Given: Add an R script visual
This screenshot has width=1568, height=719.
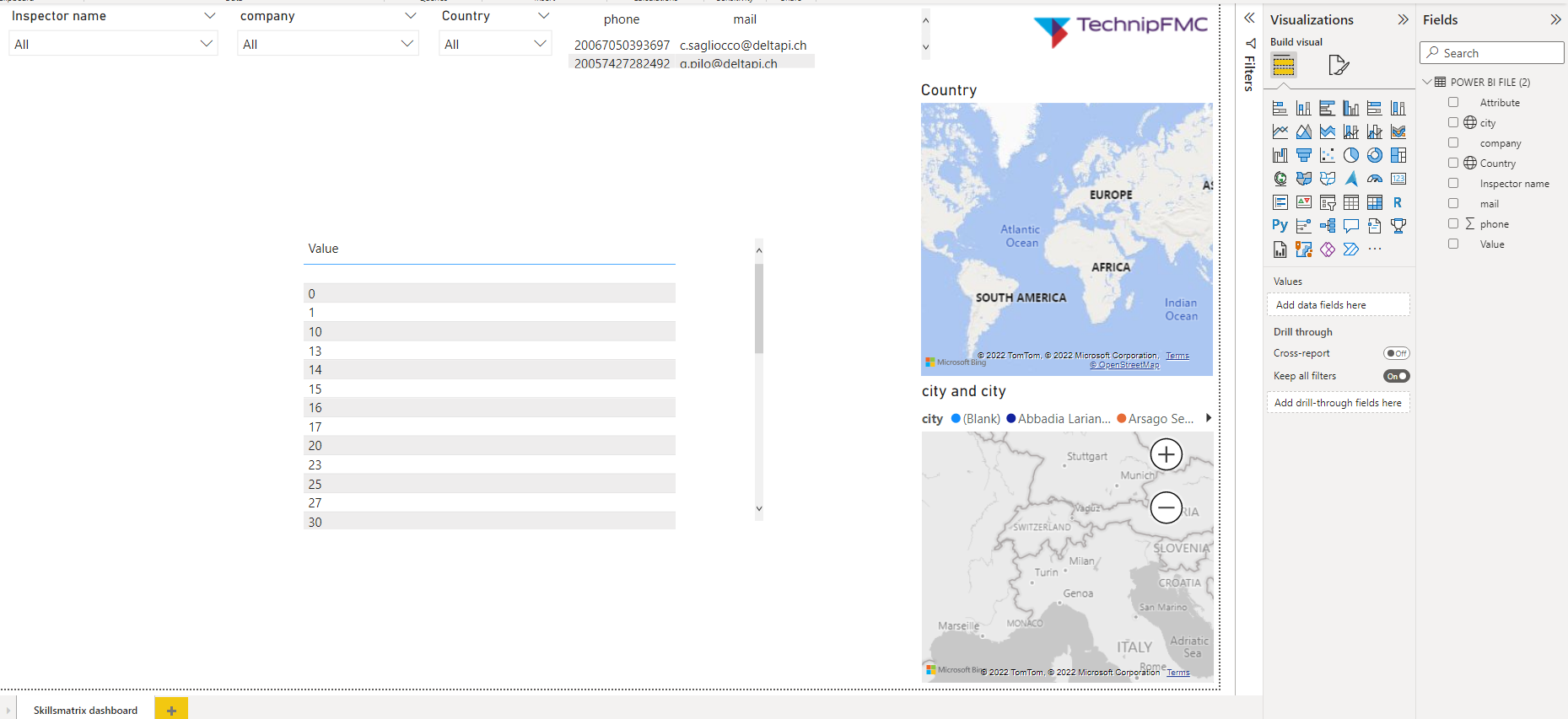Looking at the screenshot, I should [1398, 202].
